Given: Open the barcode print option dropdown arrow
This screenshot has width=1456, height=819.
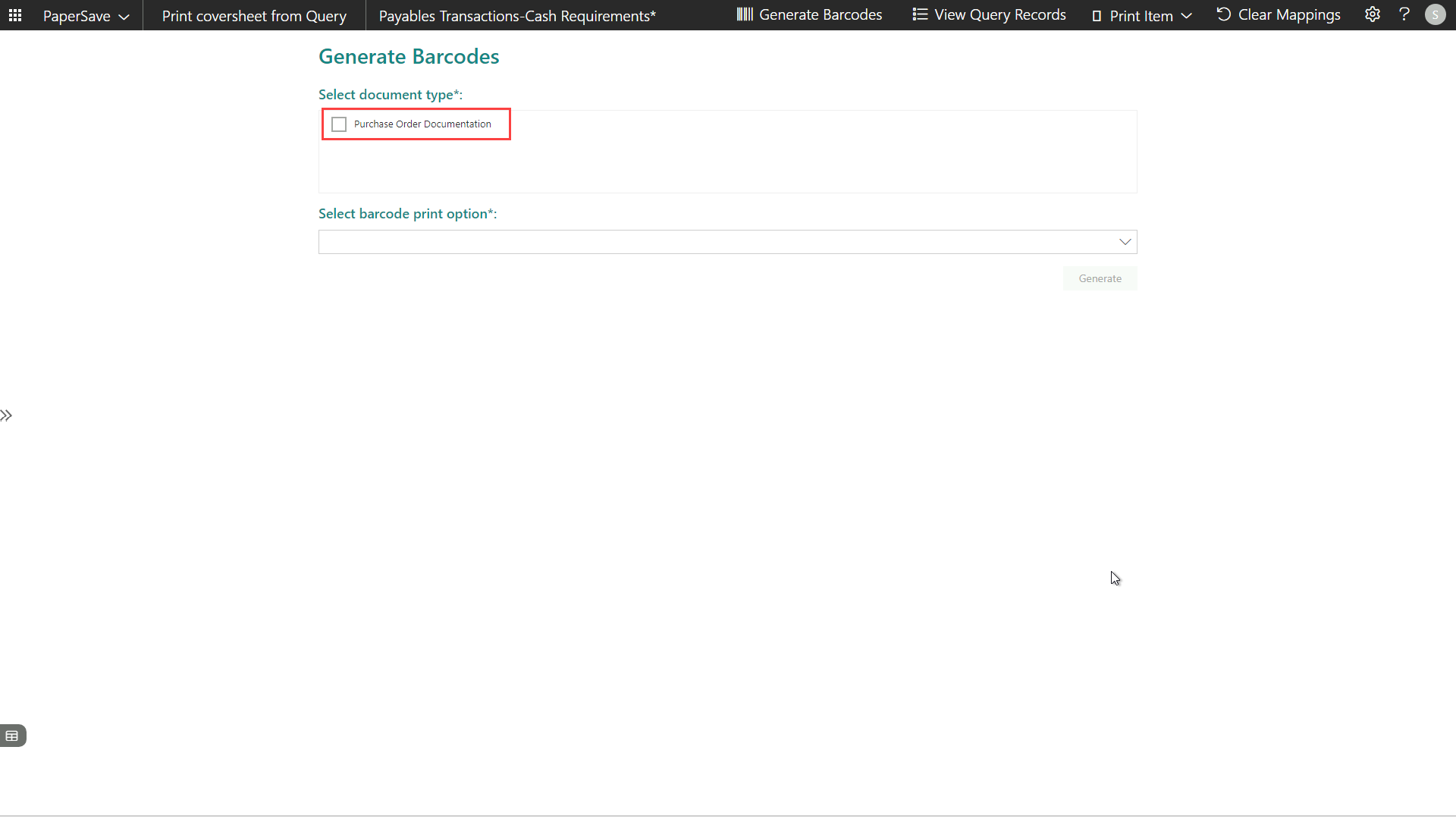Looking at the screenshot, I should click(1125, 242).
